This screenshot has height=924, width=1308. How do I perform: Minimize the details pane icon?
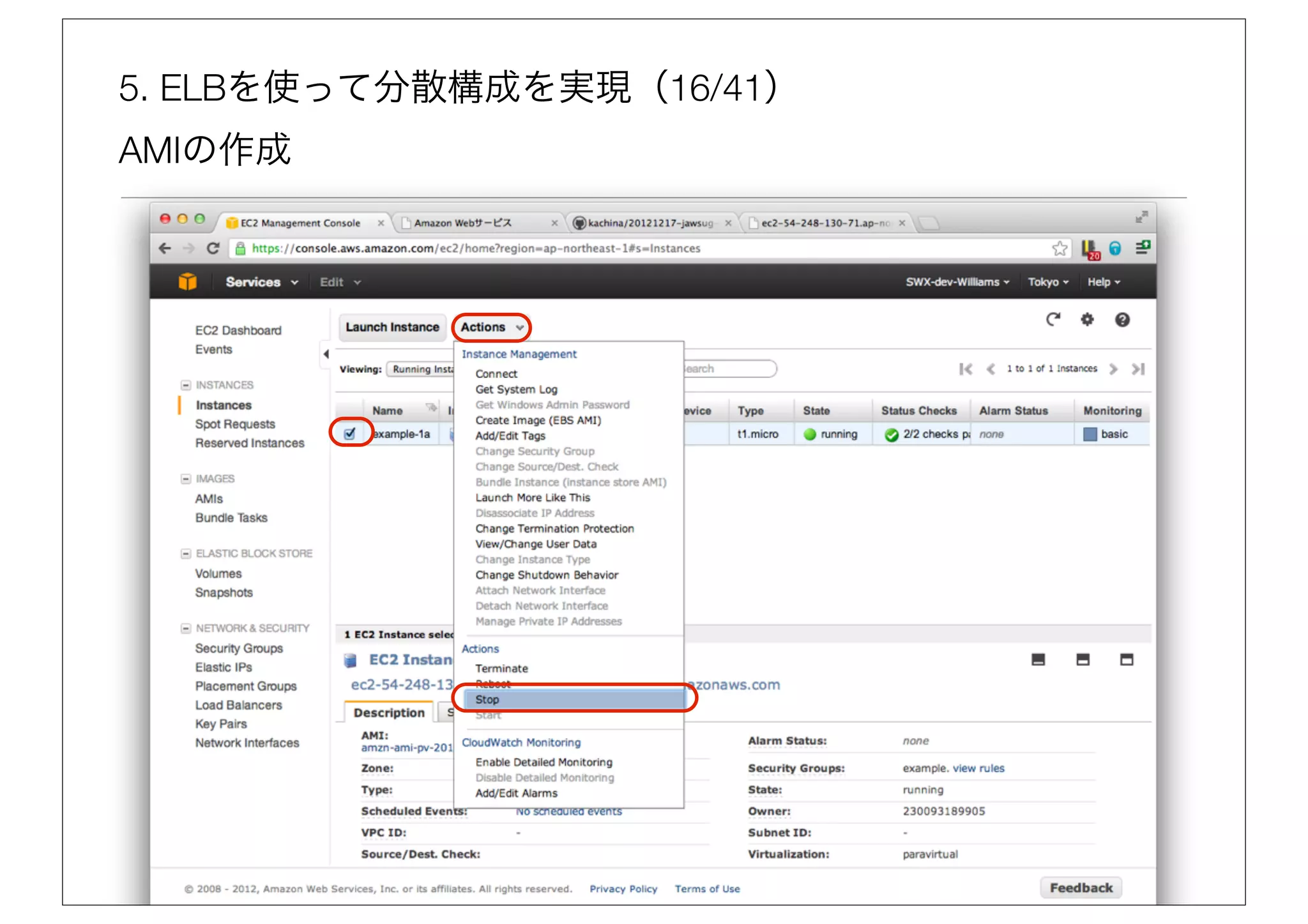tap(1038, 660)
